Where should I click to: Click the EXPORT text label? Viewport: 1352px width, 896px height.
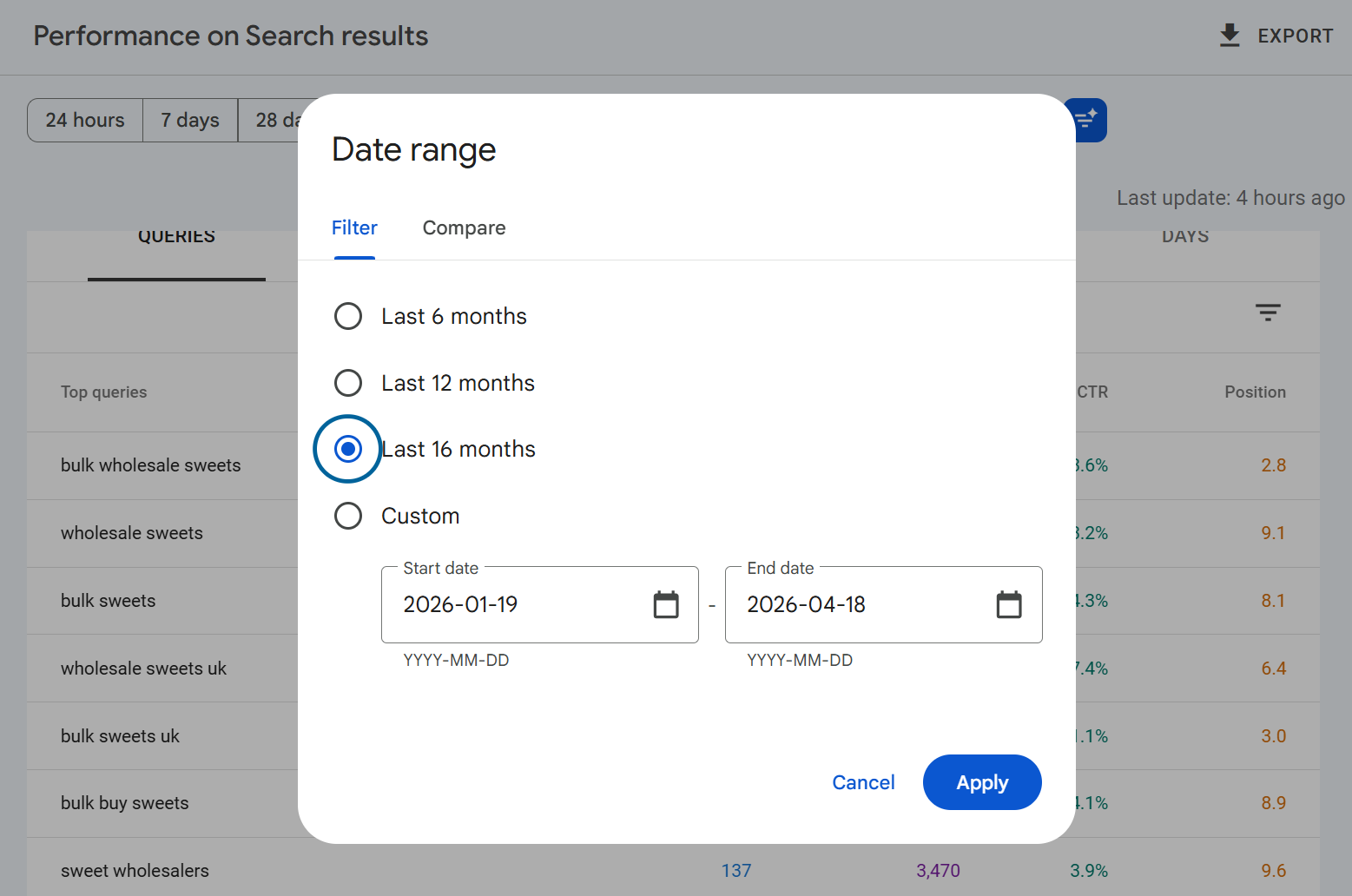click(1295, 36)
